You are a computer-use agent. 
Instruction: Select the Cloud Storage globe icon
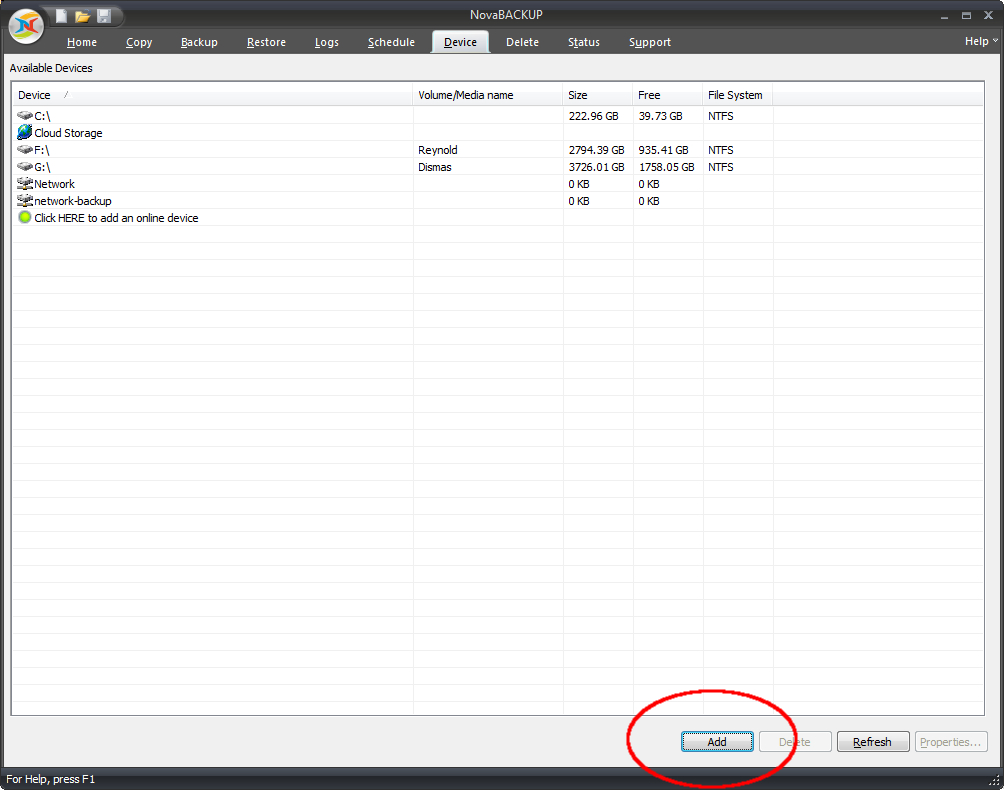pos(25,133)
